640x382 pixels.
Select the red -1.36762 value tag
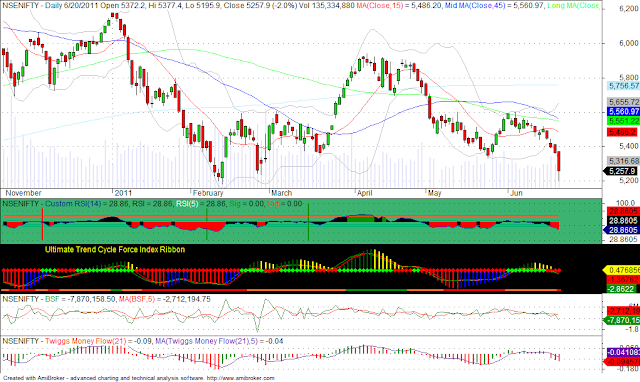pyautogui.click(x=623, y=280)
